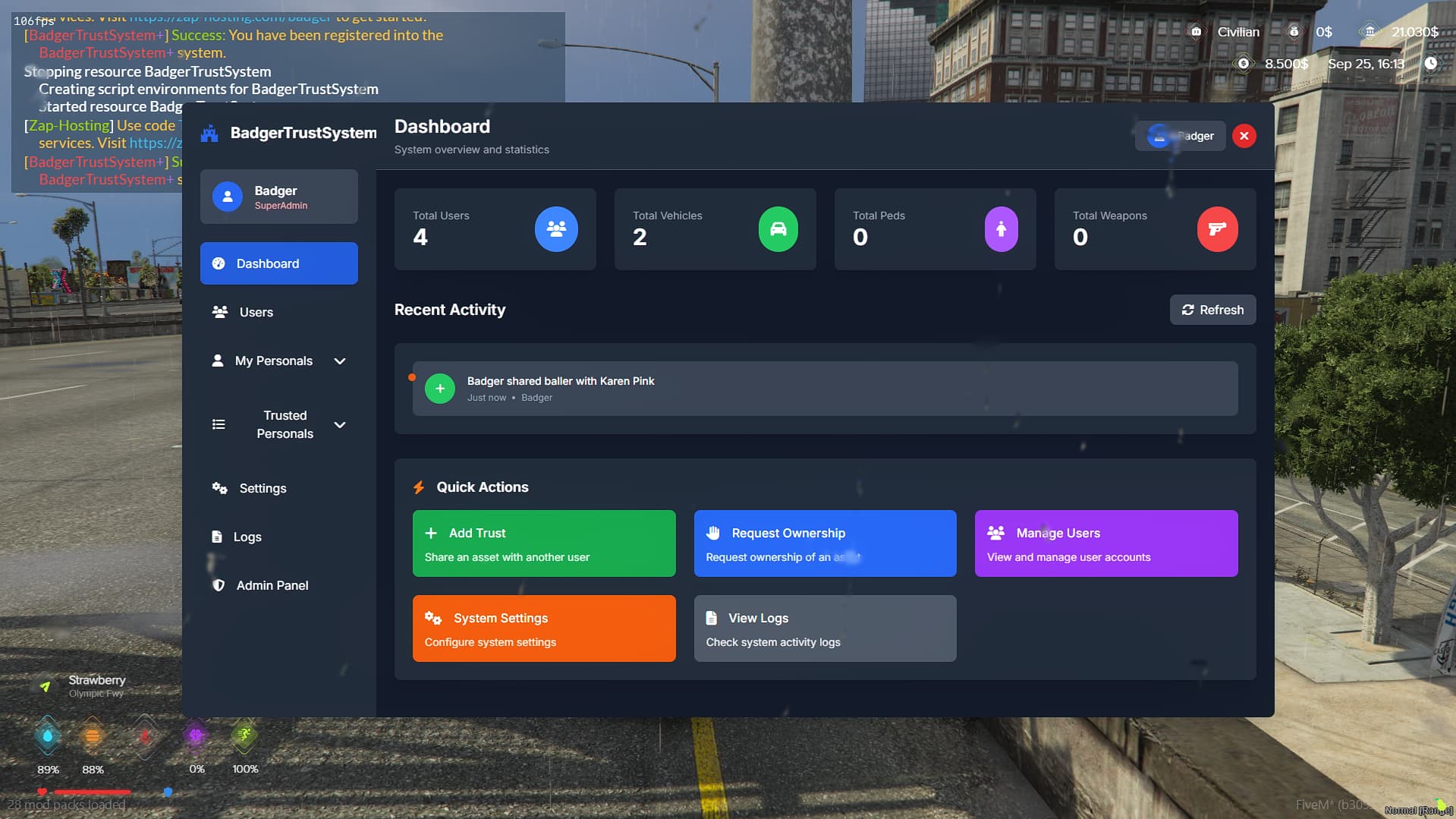Click the Settings gears icon in sidebar
Image resolution: width=1456 pixels, height=819 pixels.
coord(220,488)
